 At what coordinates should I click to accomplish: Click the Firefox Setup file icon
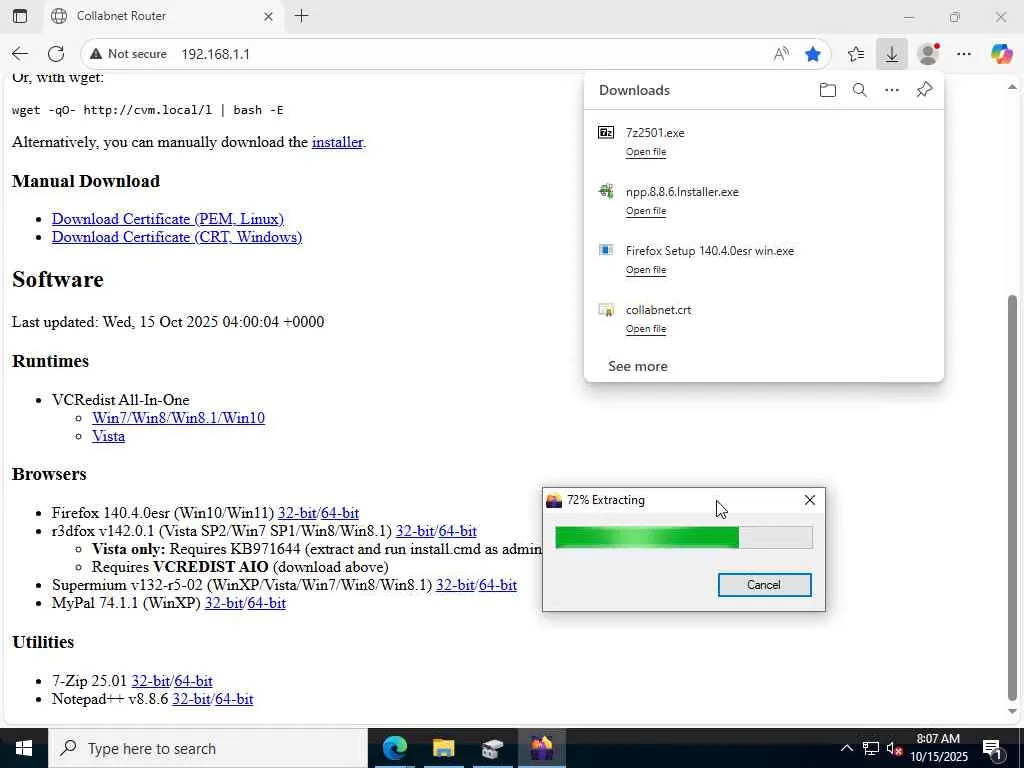click(x=606, y=250)
